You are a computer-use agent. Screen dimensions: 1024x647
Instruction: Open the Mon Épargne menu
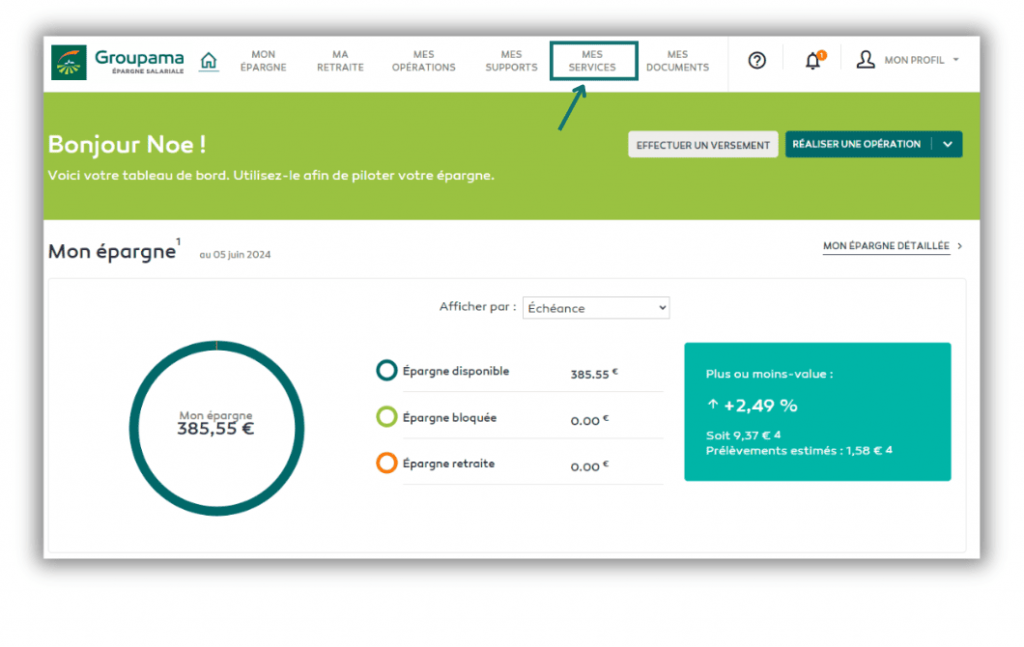263,61
